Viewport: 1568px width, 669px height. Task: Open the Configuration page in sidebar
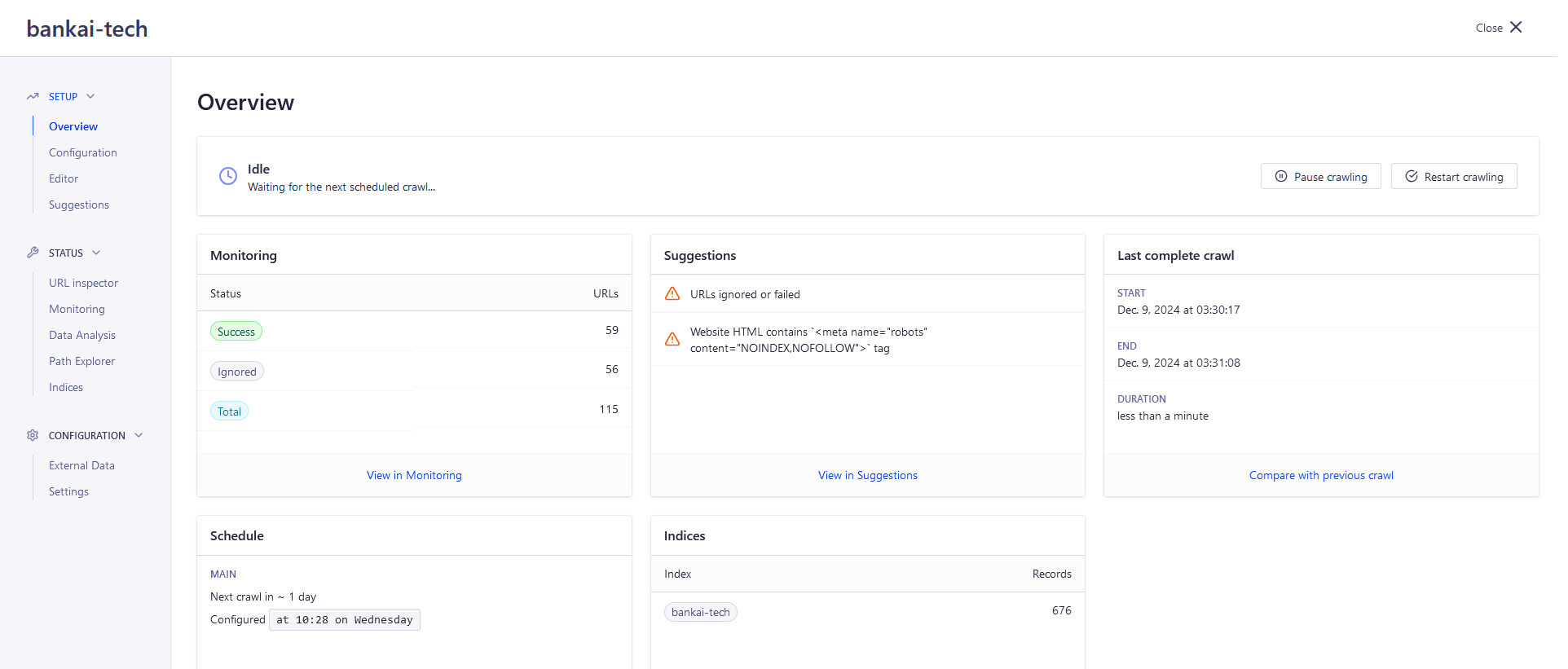coord(83,152)
